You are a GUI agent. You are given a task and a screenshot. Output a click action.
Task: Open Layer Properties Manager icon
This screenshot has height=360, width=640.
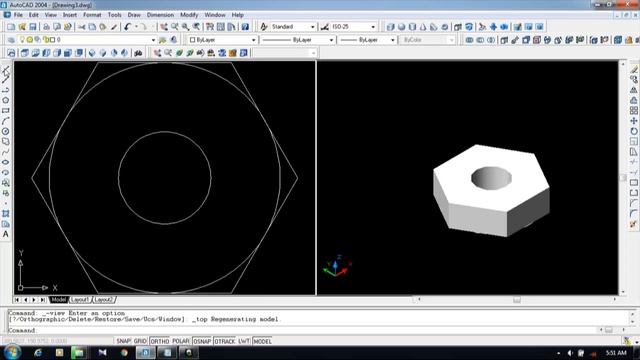tap(11, 40)
